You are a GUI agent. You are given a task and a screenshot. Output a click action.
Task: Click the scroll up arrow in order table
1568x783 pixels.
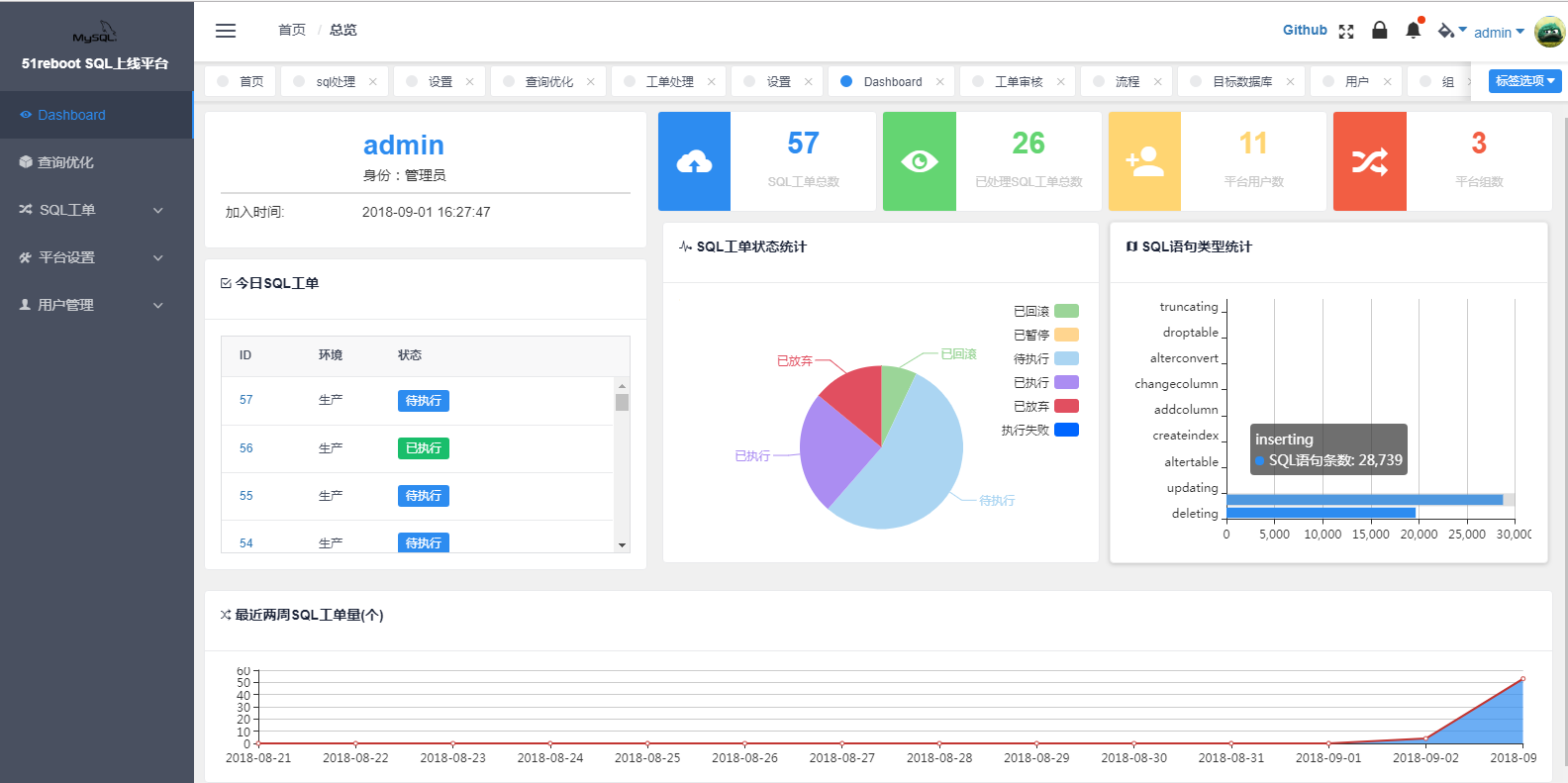(622, 386)
